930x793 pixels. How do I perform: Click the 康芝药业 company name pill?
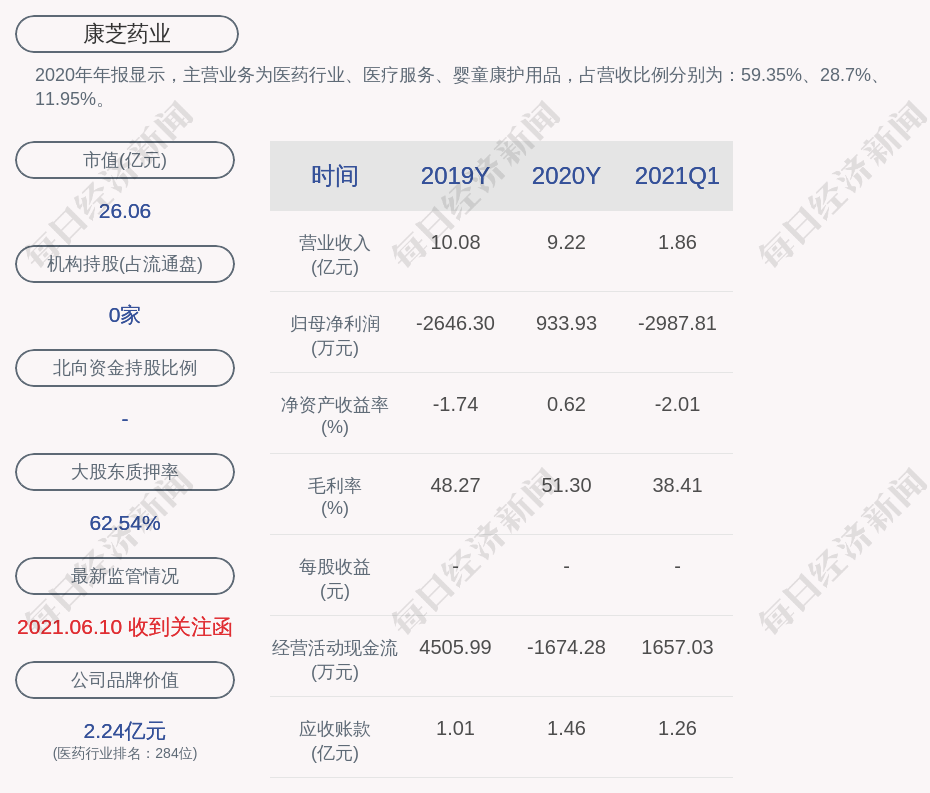pyautogui.click(x=127, y=34)
